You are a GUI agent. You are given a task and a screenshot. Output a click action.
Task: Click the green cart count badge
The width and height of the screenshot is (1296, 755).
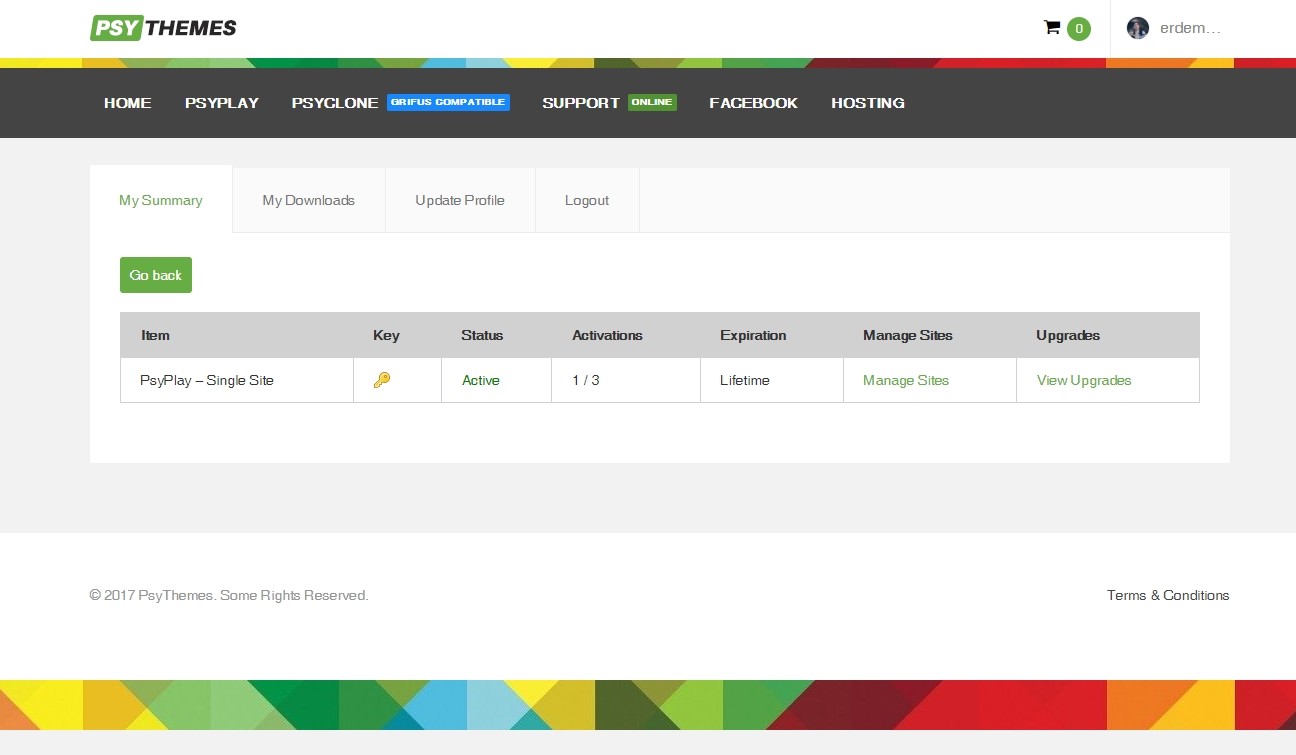(1078, 29)
